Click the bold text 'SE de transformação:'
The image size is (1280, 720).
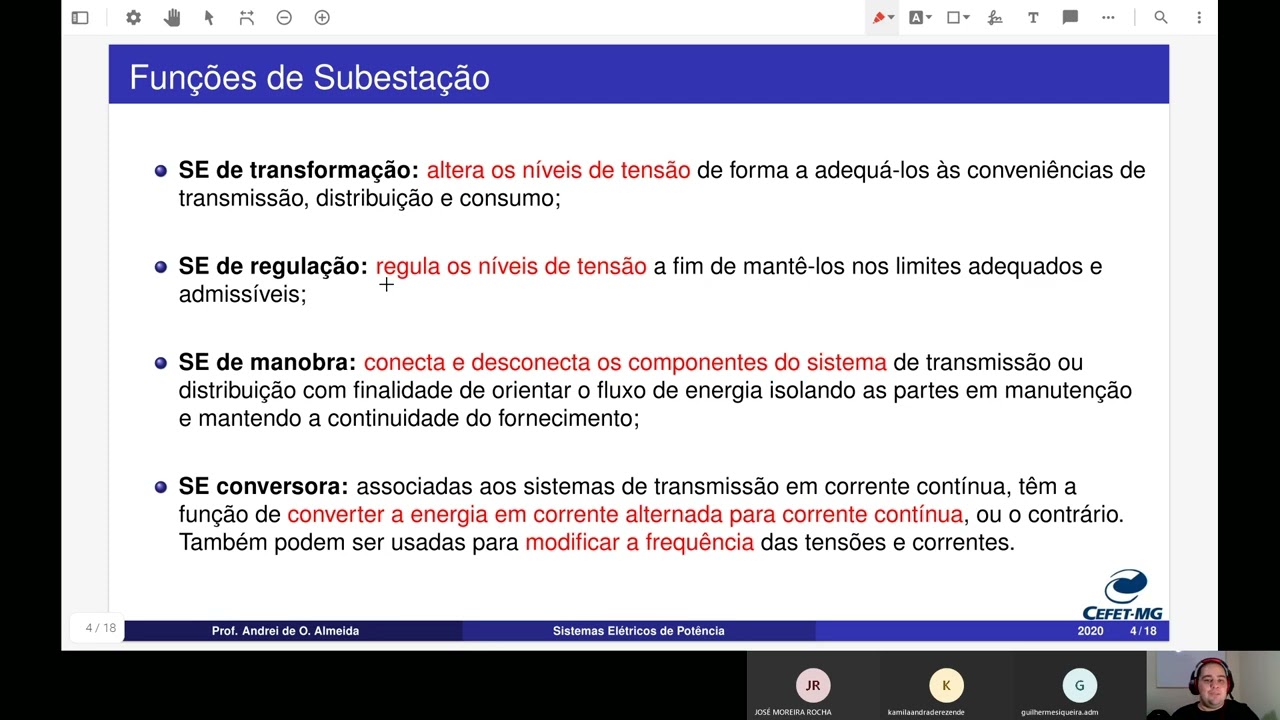pyautogui.click(x=298, y=170)
